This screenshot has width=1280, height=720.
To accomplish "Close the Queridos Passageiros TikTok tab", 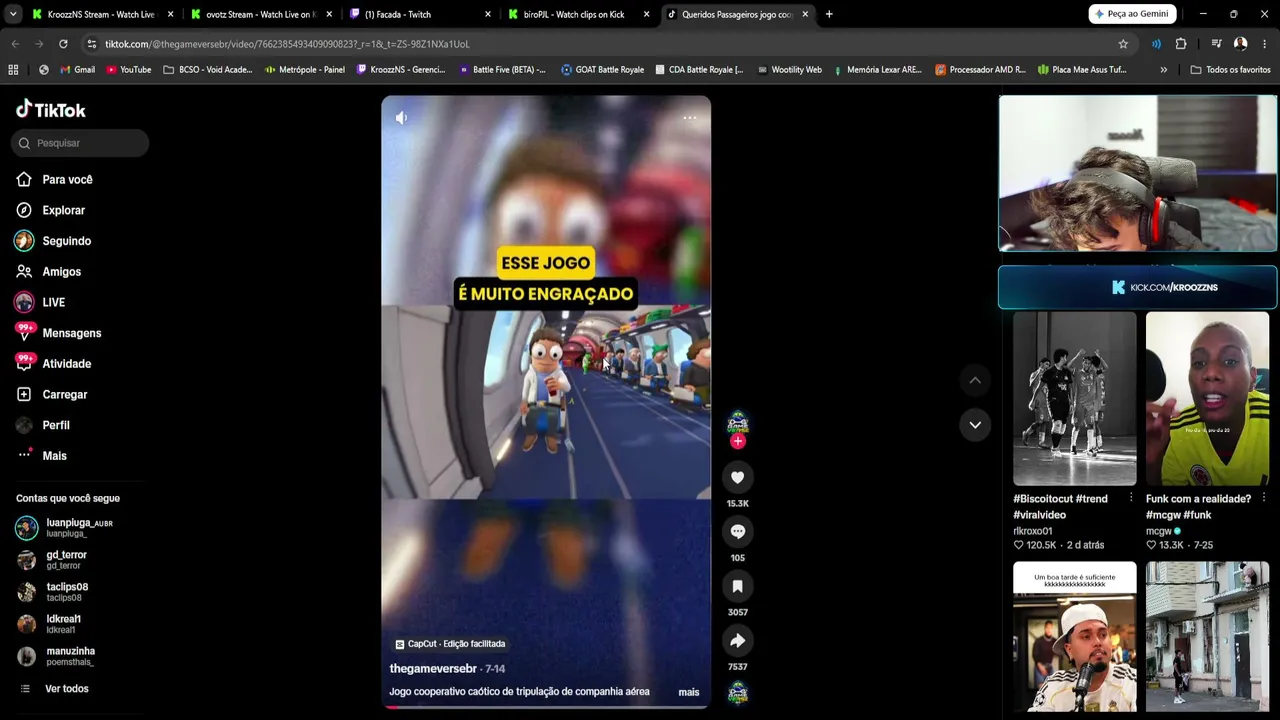I will [x=805, y=14].
